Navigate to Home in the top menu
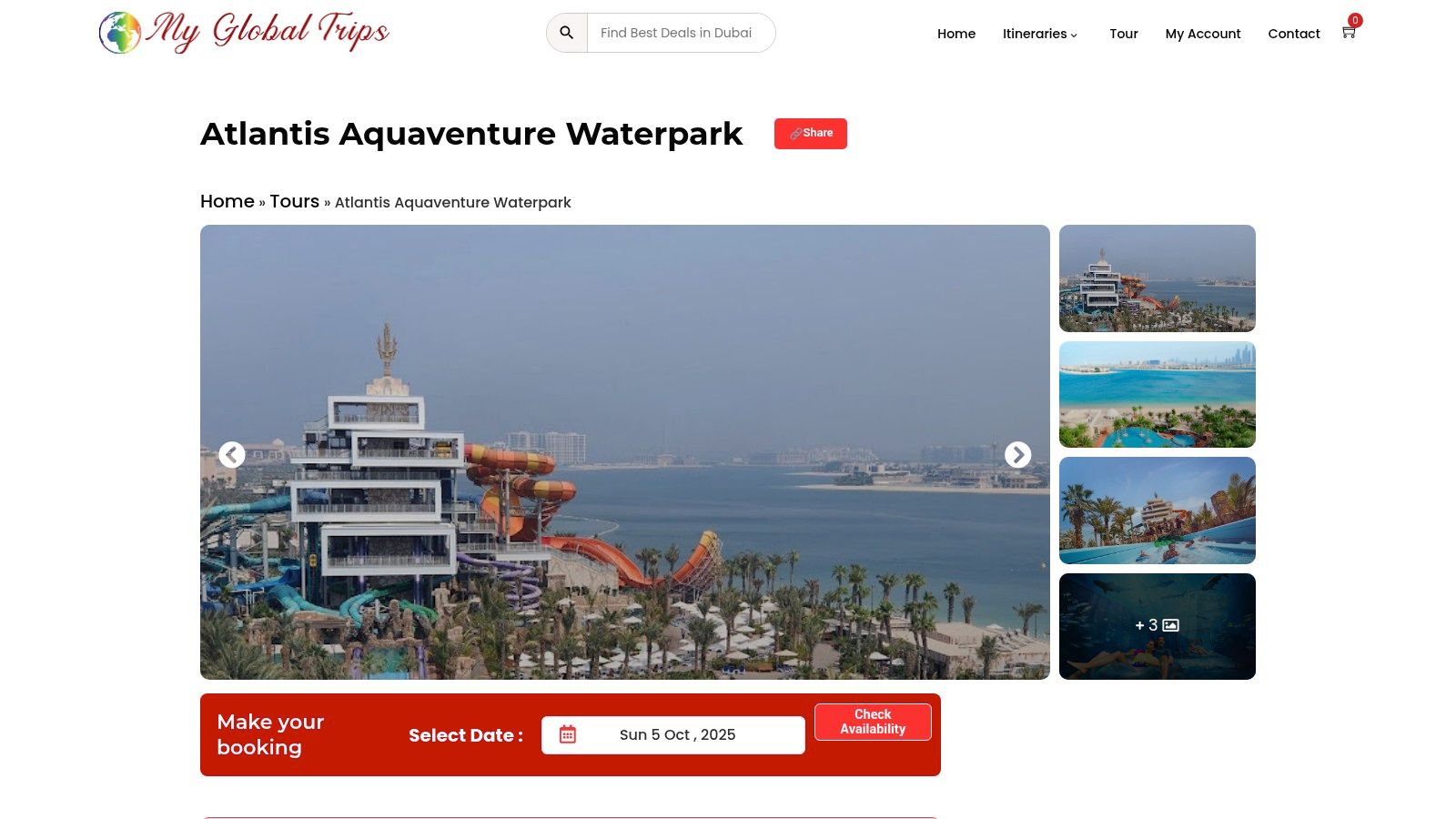The width and height of the screenshot is (1456, 819). click(956, 34)
